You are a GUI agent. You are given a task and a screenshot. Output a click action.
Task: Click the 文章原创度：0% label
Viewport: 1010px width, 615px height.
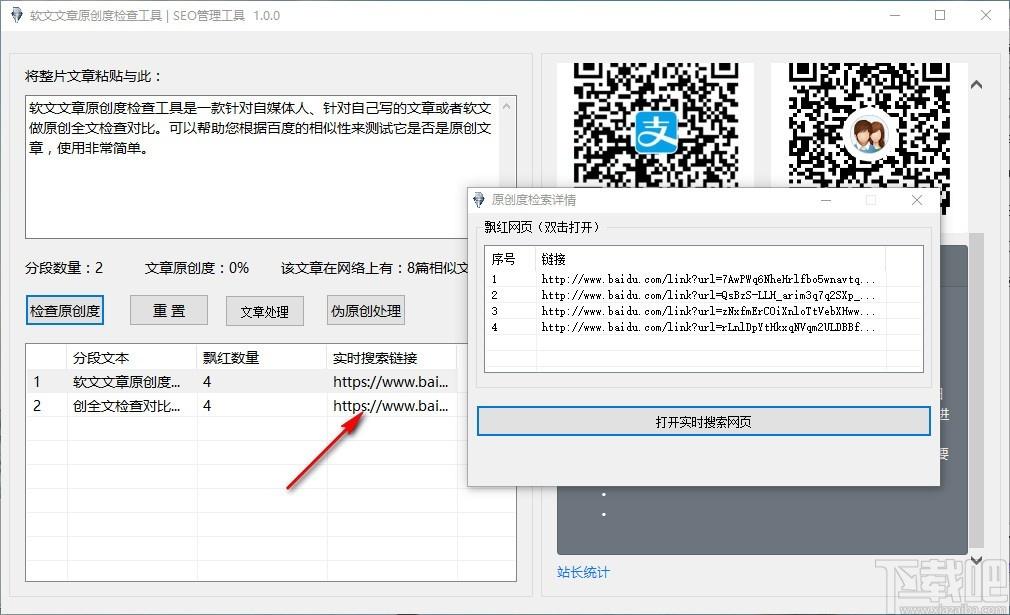[x=196, y=268]
